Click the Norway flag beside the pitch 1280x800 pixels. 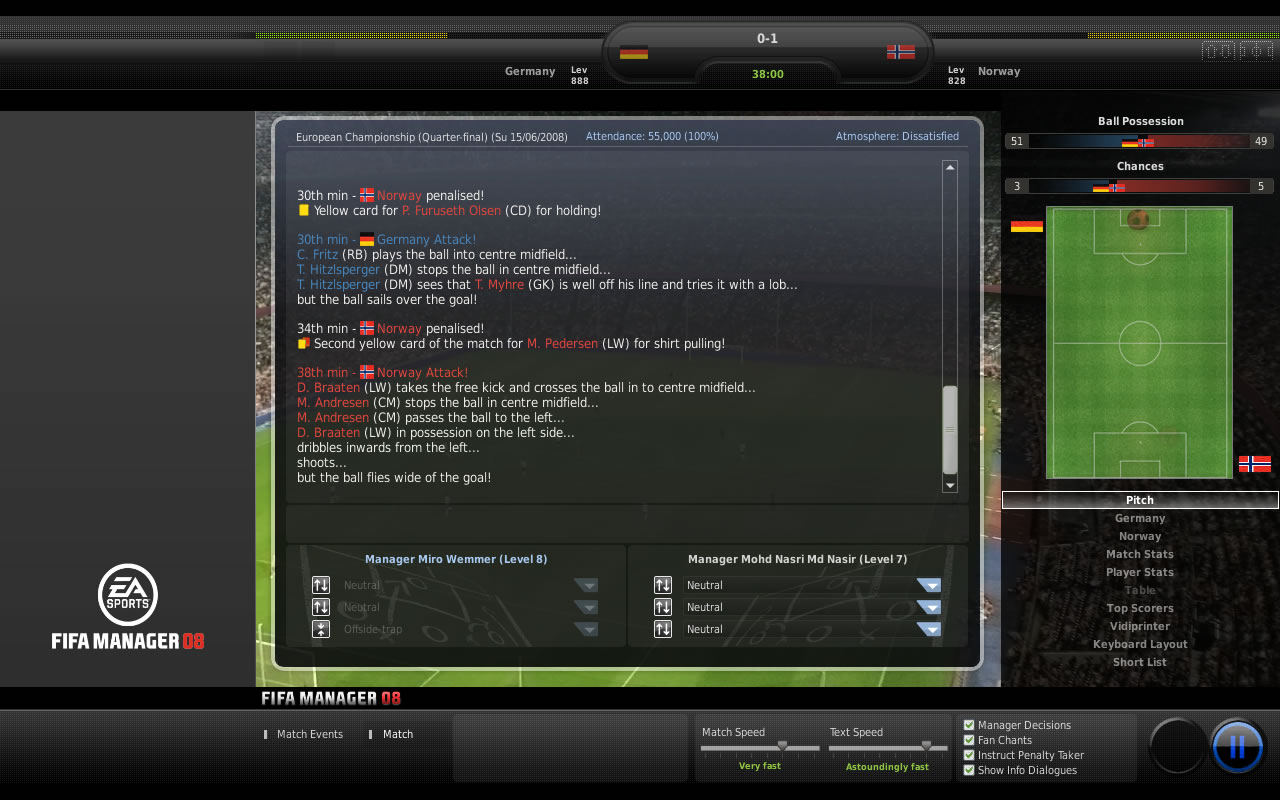click(1255, 464)
